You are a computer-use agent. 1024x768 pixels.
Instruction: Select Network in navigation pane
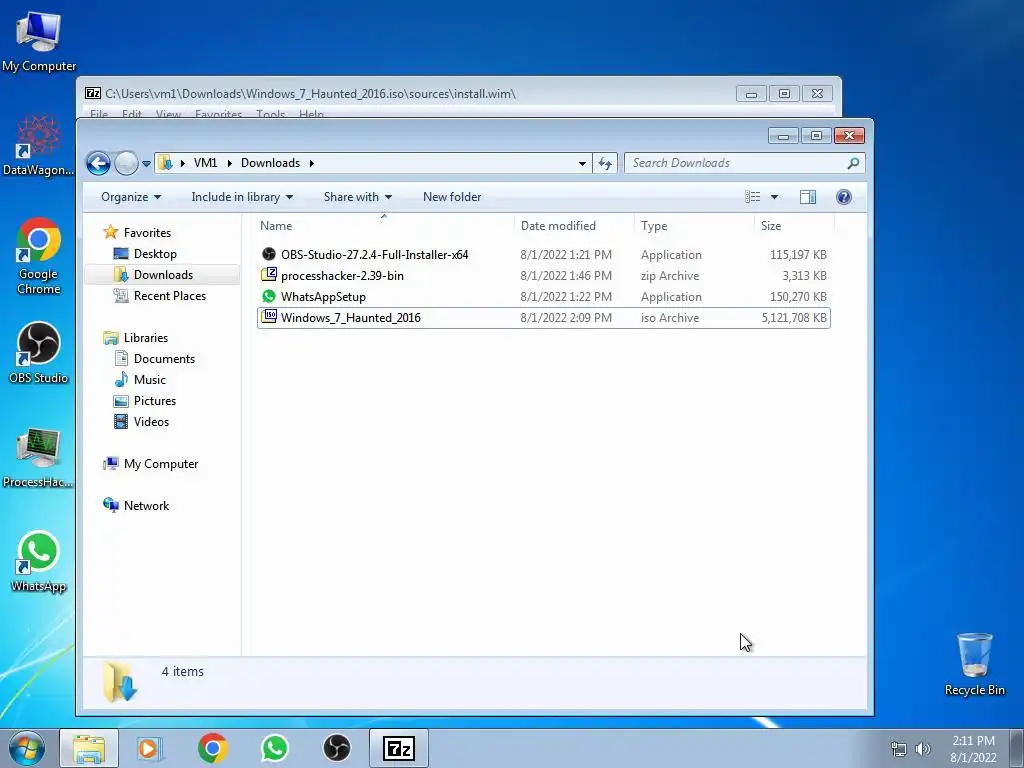click(146, 505)
